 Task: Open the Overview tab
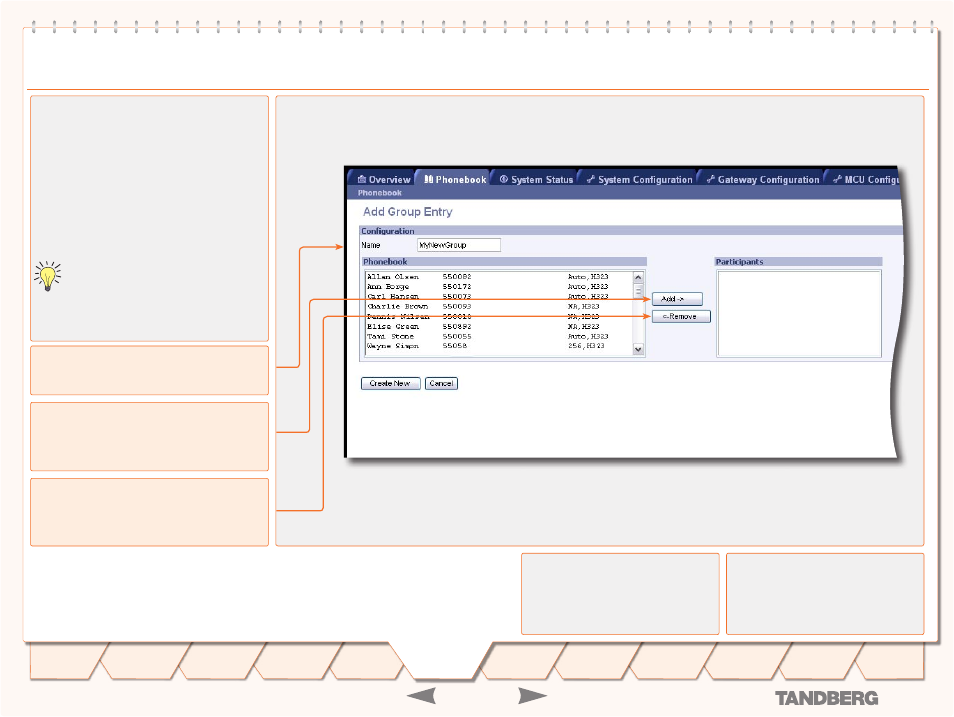[x=384, y=179]
